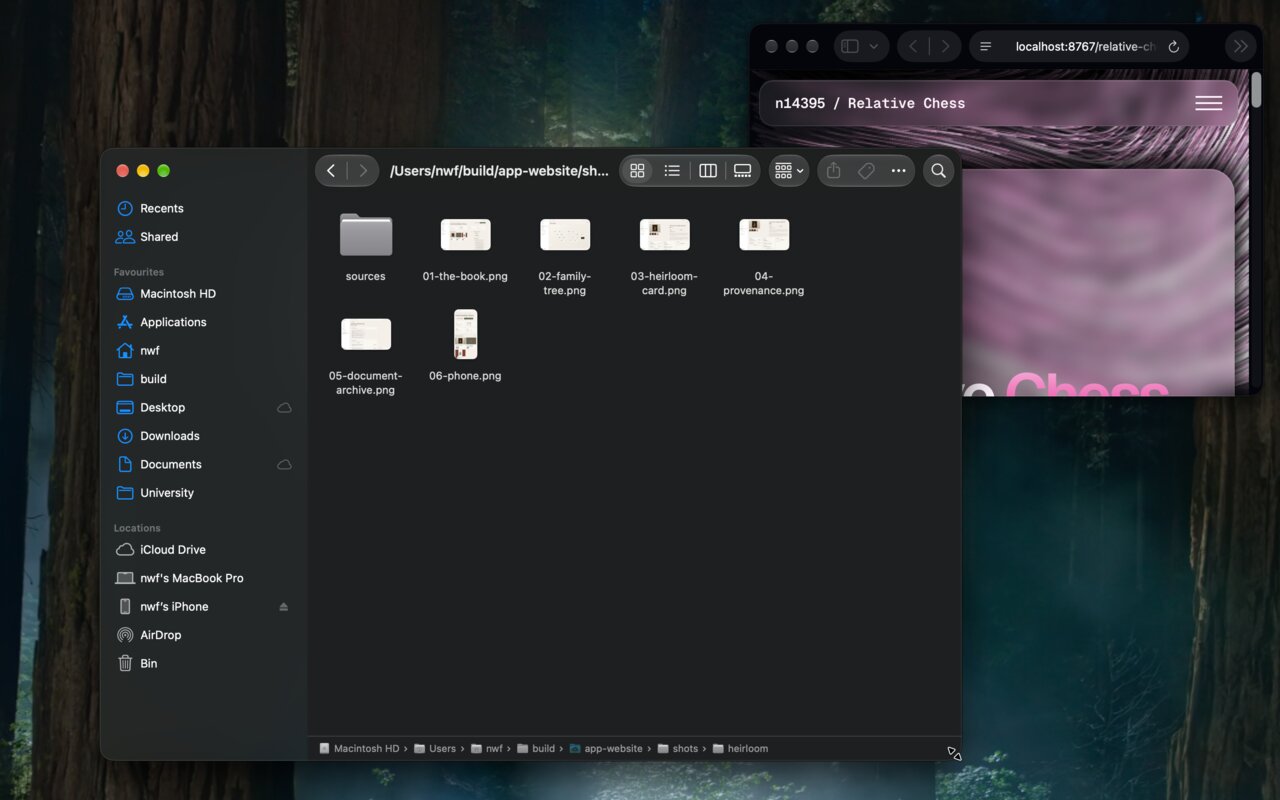Viewport: 1280px width, 800px height.
Task: Click Users in the Finder path bar
Action: coord(435,749)
